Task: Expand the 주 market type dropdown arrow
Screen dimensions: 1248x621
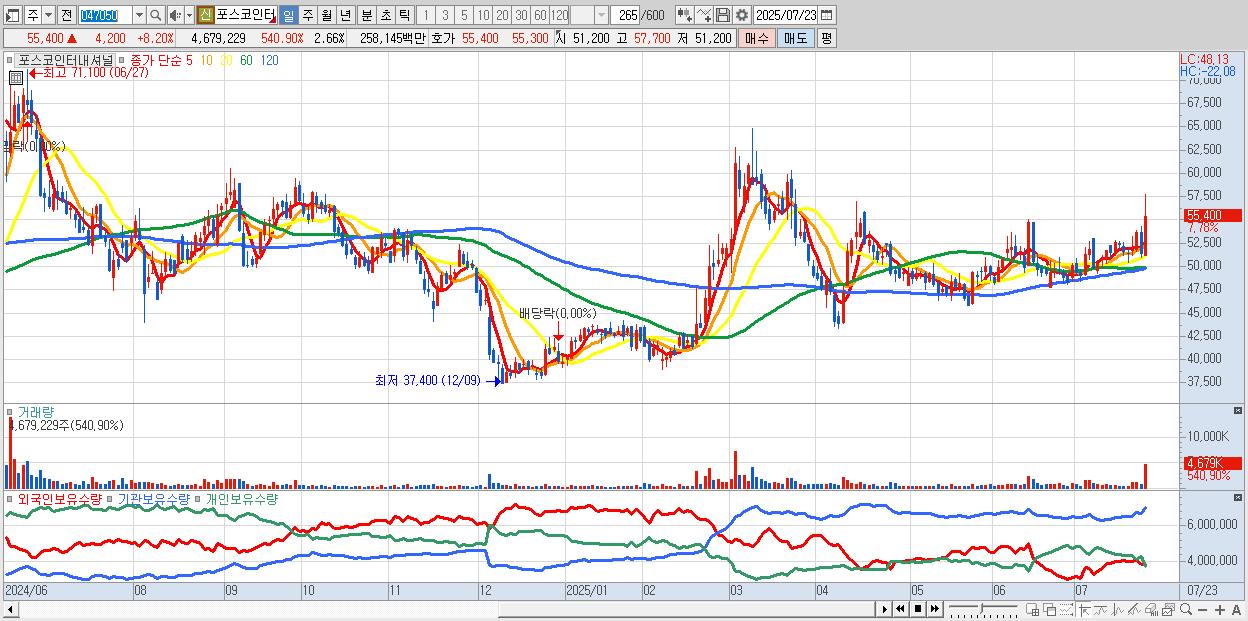Action: tap(48, 15)
